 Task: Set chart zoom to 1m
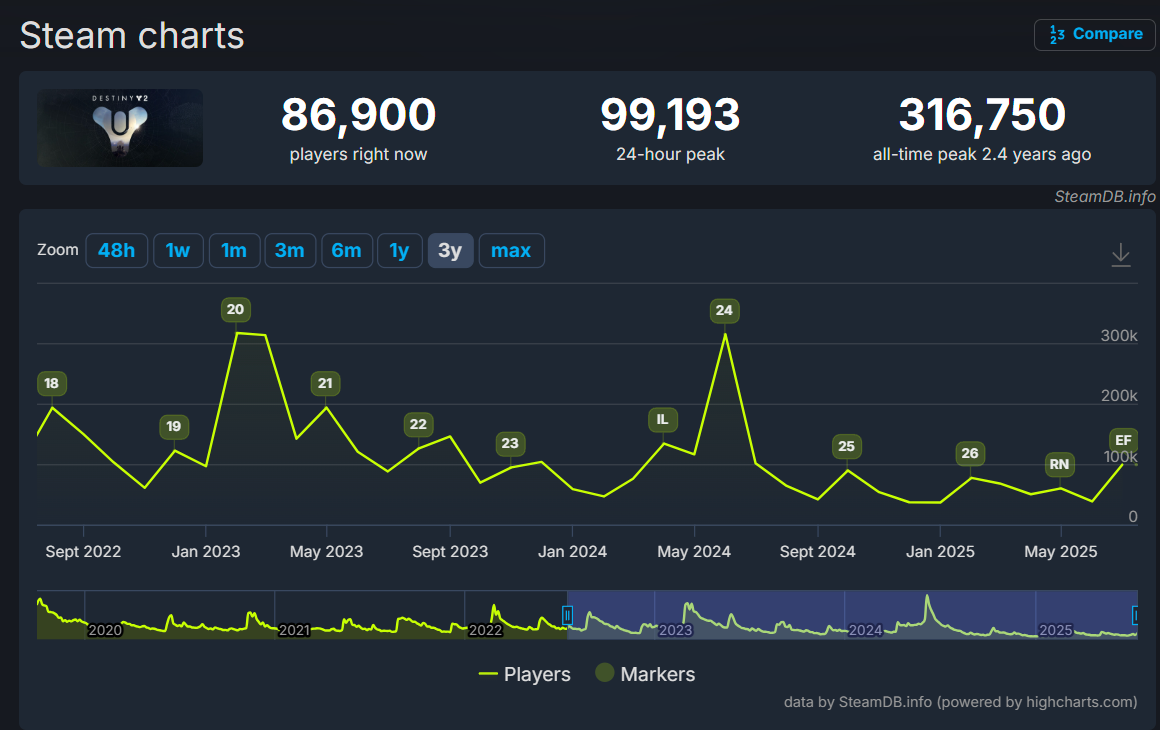[x=234, y=251]
